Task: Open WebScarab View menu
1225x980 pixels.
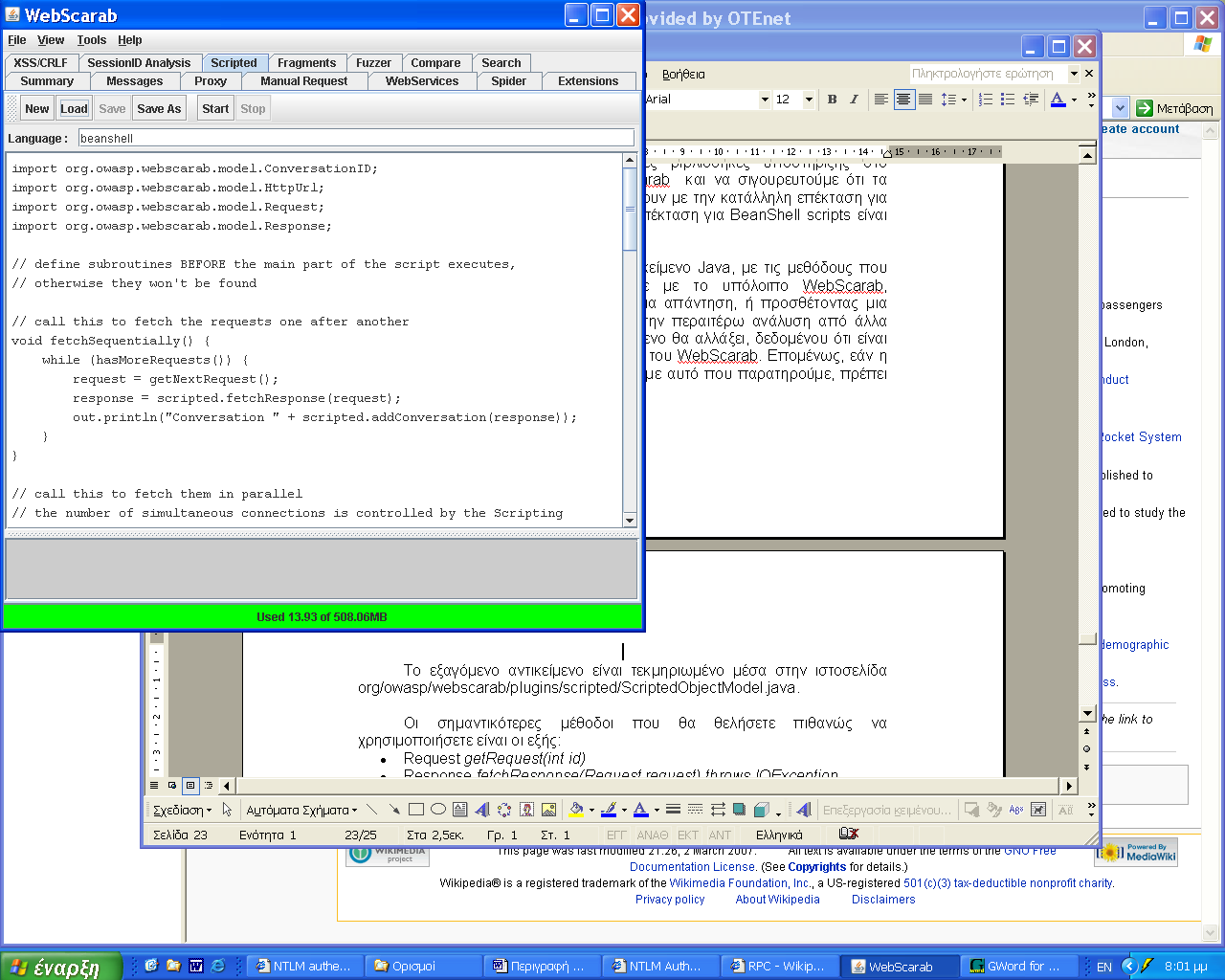Action: (51, 40)
